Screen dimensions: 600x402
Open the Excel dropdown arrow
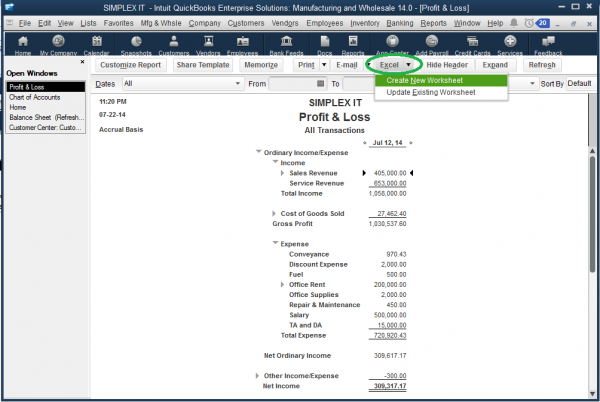(x=409, y=65)
